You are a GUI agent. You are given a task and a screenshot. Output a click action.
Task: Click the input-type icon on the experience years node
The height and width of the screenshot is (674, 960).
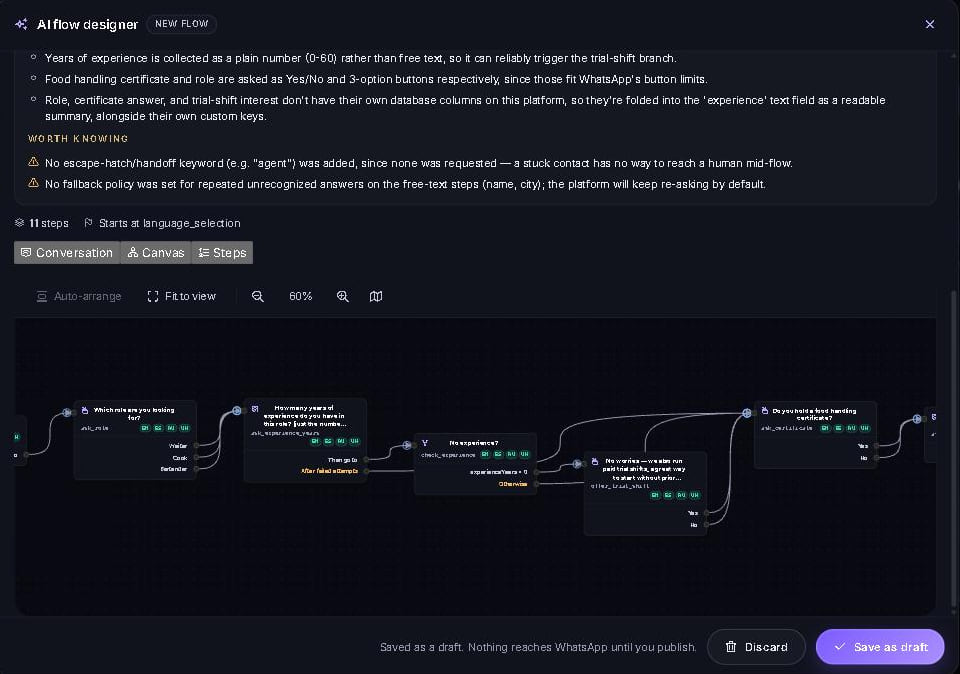click(255, 408)
